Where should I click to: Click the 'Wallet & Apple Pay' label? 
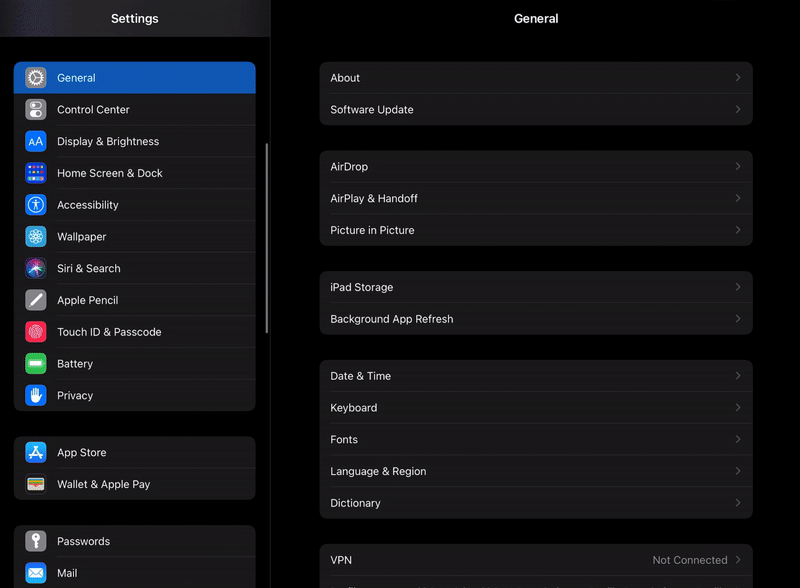(x=104, y=484)
